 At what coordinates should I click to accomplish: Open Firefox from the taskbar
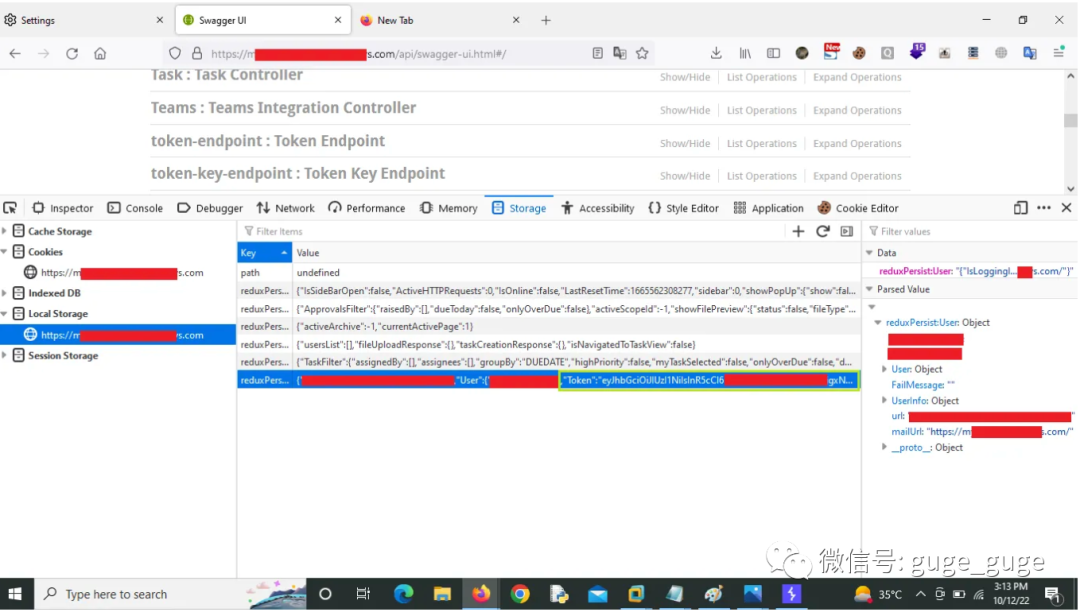point(481,594)
